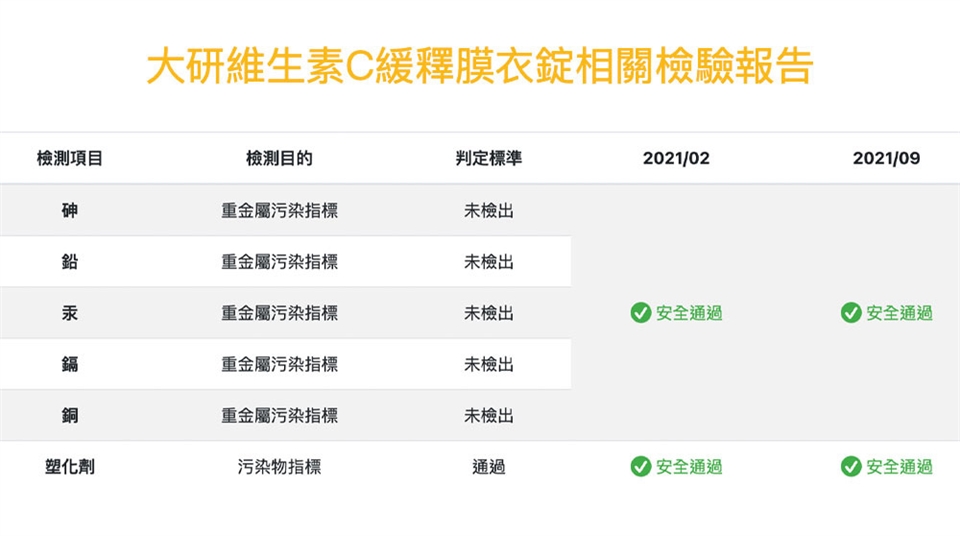This screenshot has width=960, height=536.
Task: Click the 判定標準 column header
Action: pos(488,158)
